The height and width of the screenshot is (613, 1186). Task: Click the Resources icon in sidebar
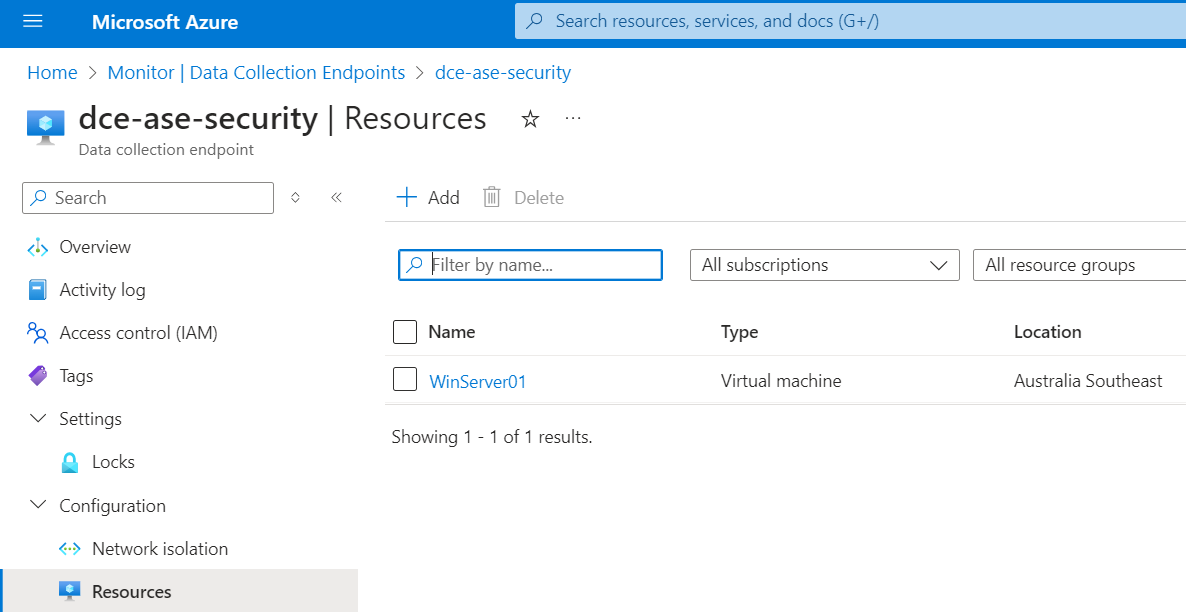pyautogui.click(x=70, y=592)
